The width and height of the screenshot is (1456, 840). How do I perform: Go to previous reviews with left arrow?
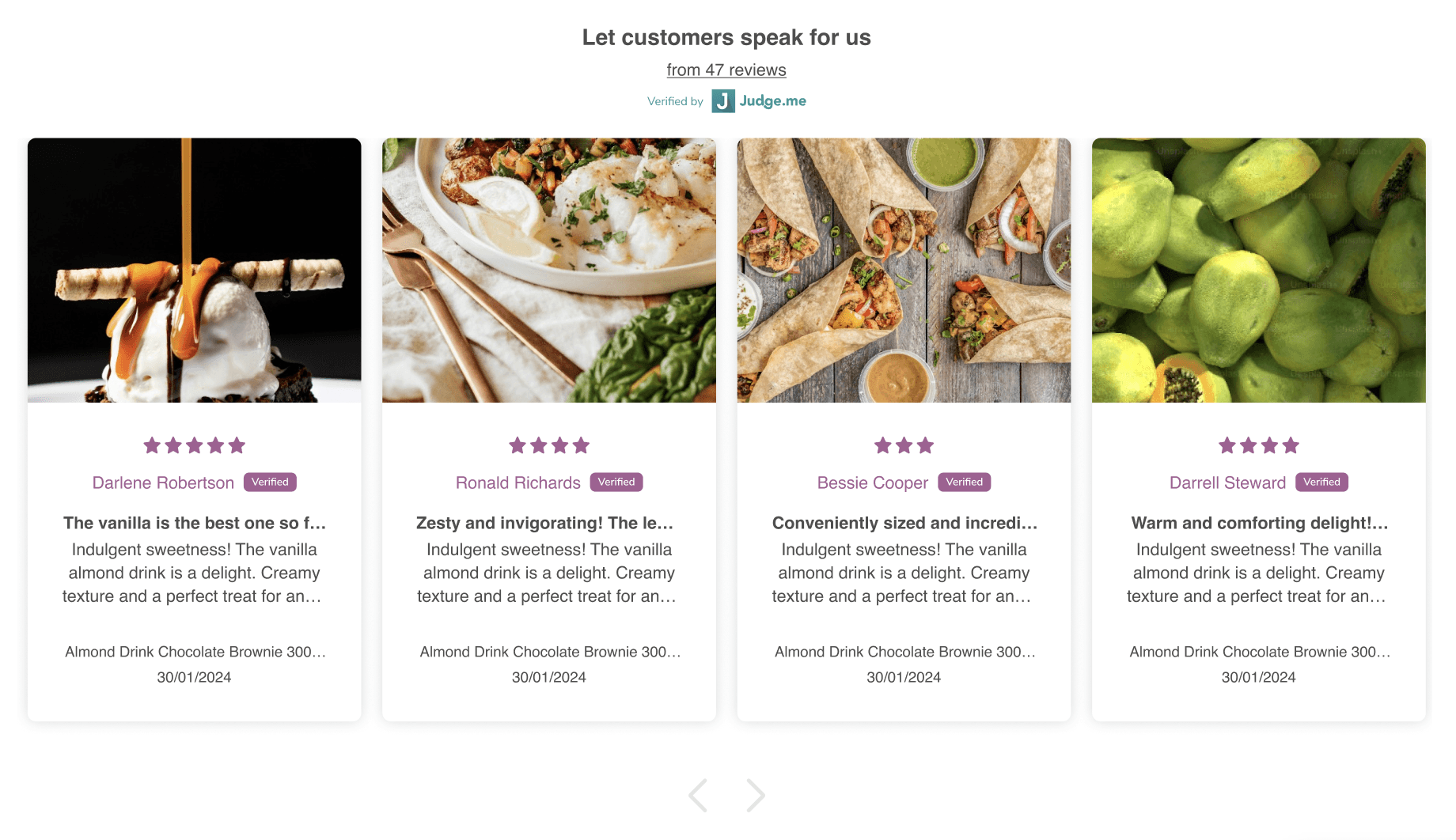[x=698, y=795]
